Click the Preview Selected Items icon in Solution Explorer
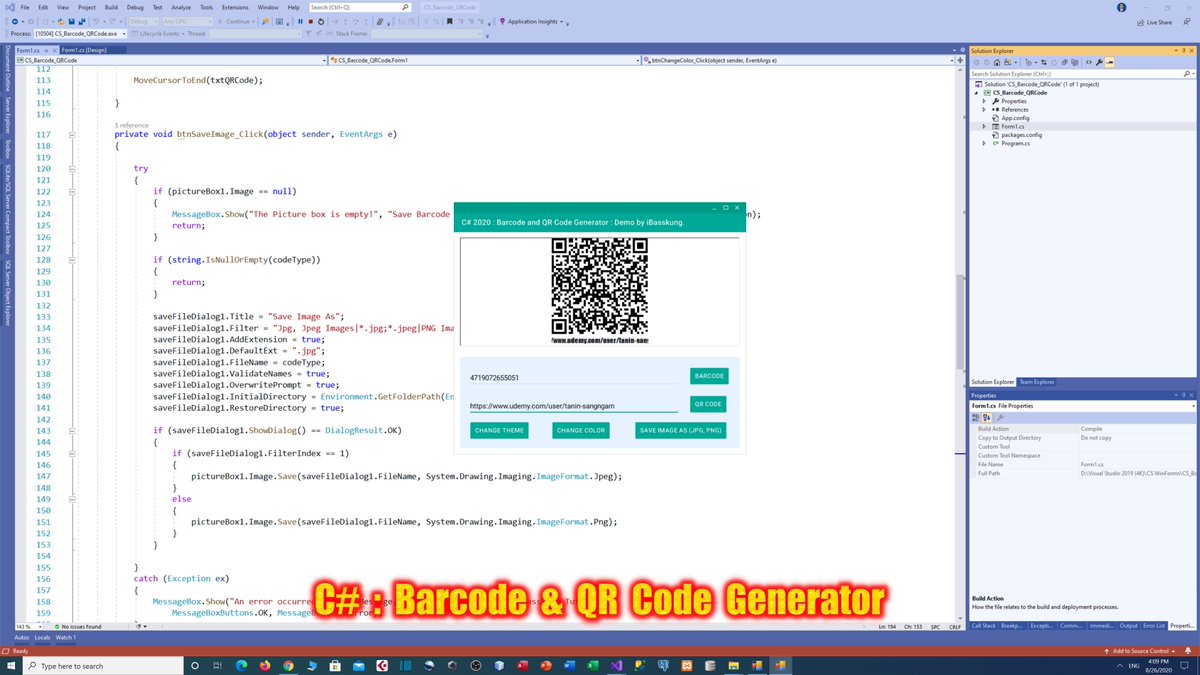The width and height of the screenshot is (1200, 675). tap(1109, 62)
